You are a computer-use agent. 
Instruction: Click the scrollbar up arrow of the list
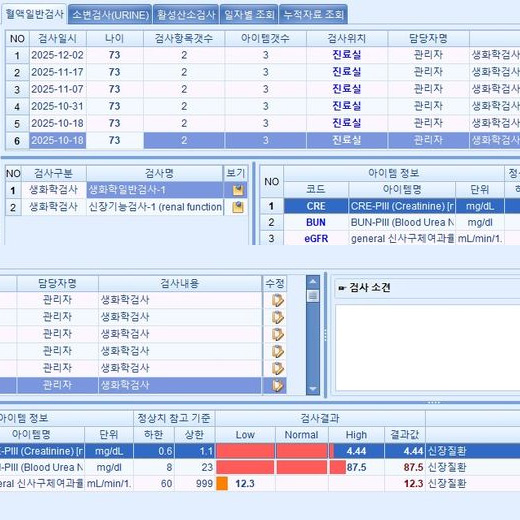[x=313, y=282]
